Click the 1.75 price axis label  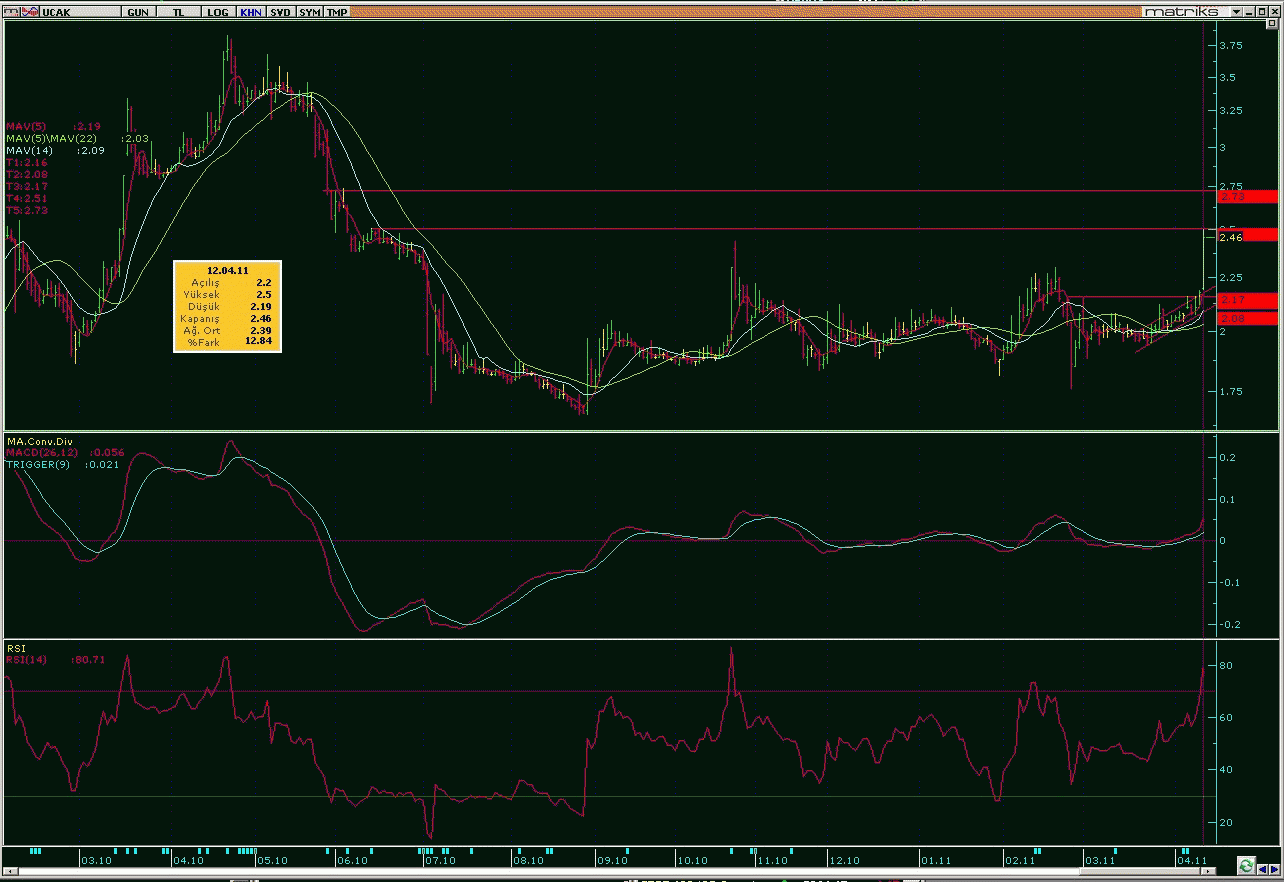tap(1231, 392)
